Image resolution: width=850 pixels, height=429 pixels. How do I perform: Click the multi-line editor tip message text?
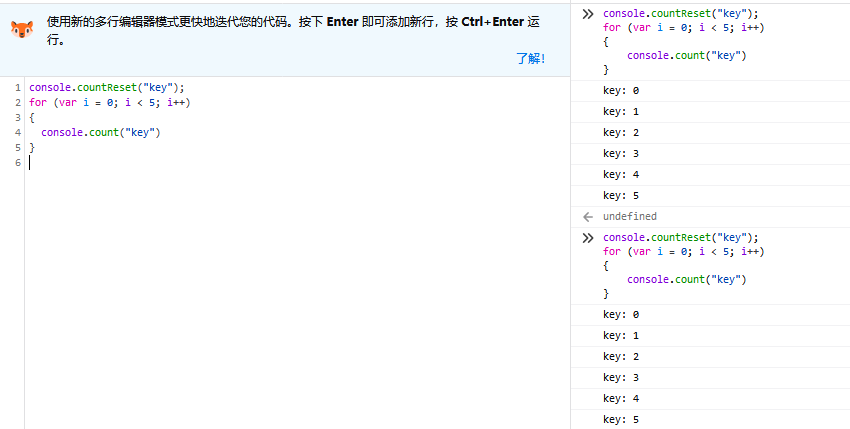coord(293,30)
